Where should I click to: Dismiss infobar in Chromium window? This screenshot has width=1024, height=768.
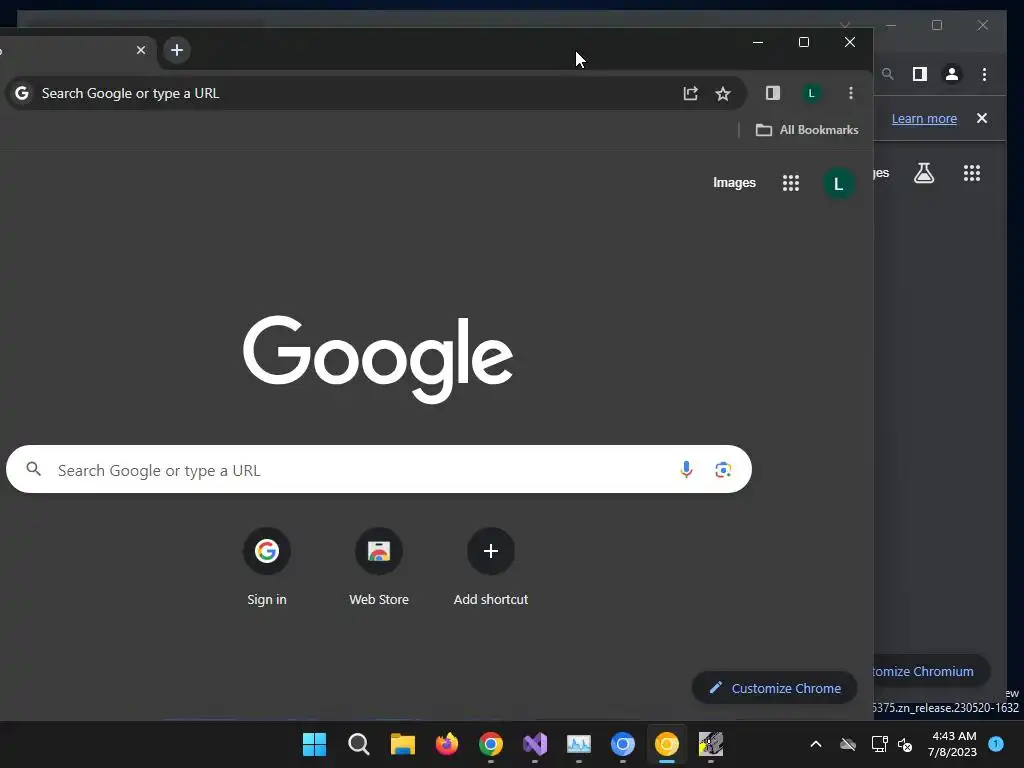coord(982,118)
